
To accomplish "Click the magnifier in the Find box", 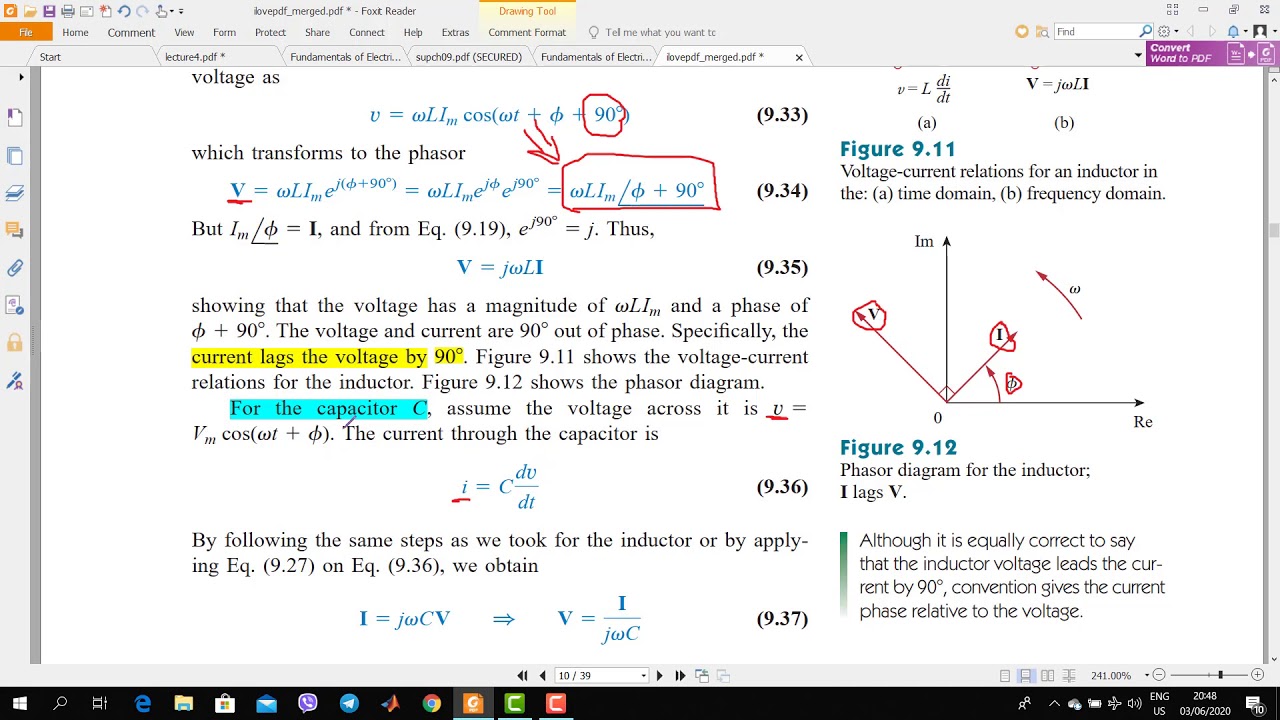I will [x=1146, y=32].
